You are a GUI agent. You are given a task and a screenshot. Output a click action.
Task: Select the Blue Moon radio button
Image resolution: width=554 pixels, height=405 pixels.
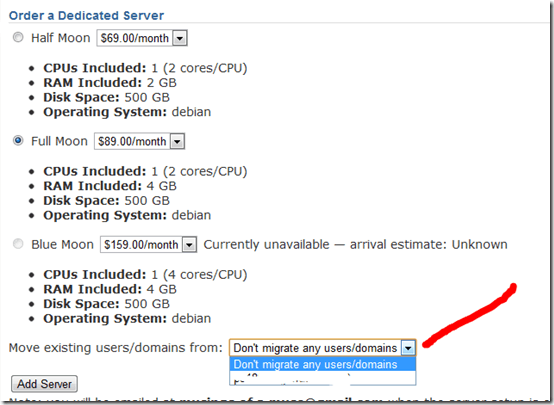18,243
